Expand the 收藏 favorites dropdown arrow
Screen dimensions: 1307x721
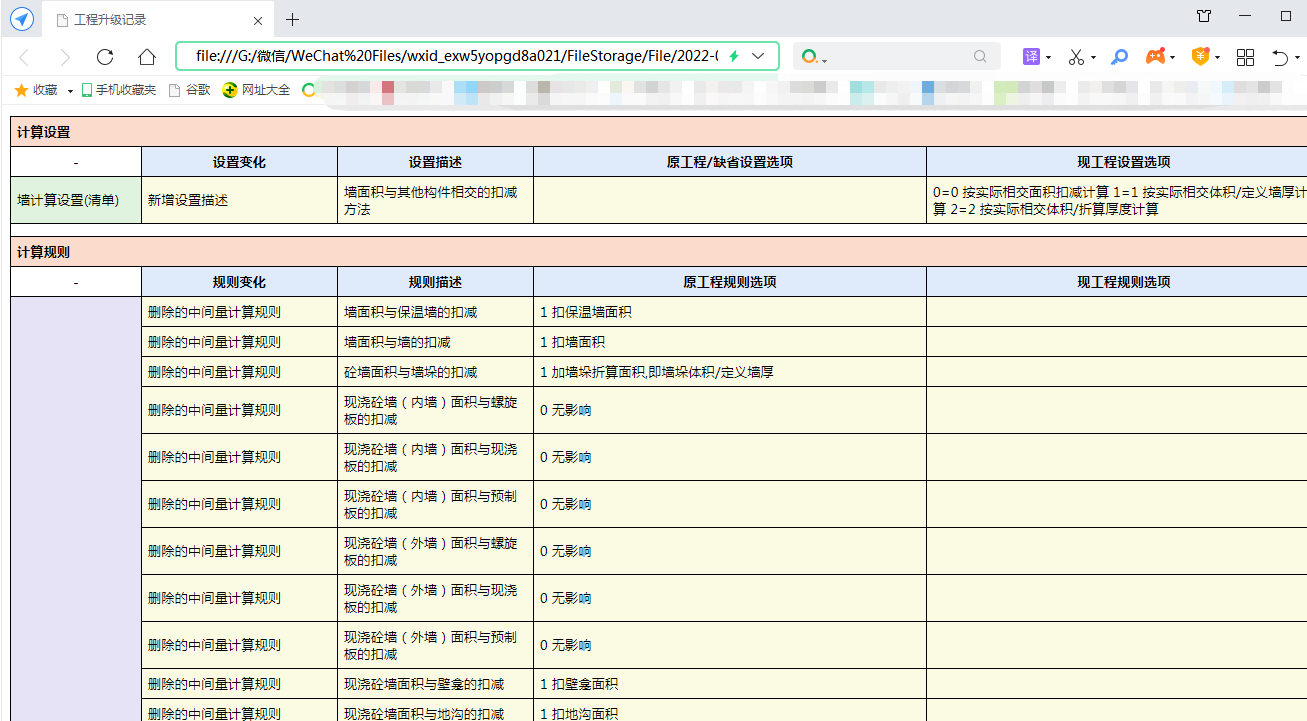point(71,91)
